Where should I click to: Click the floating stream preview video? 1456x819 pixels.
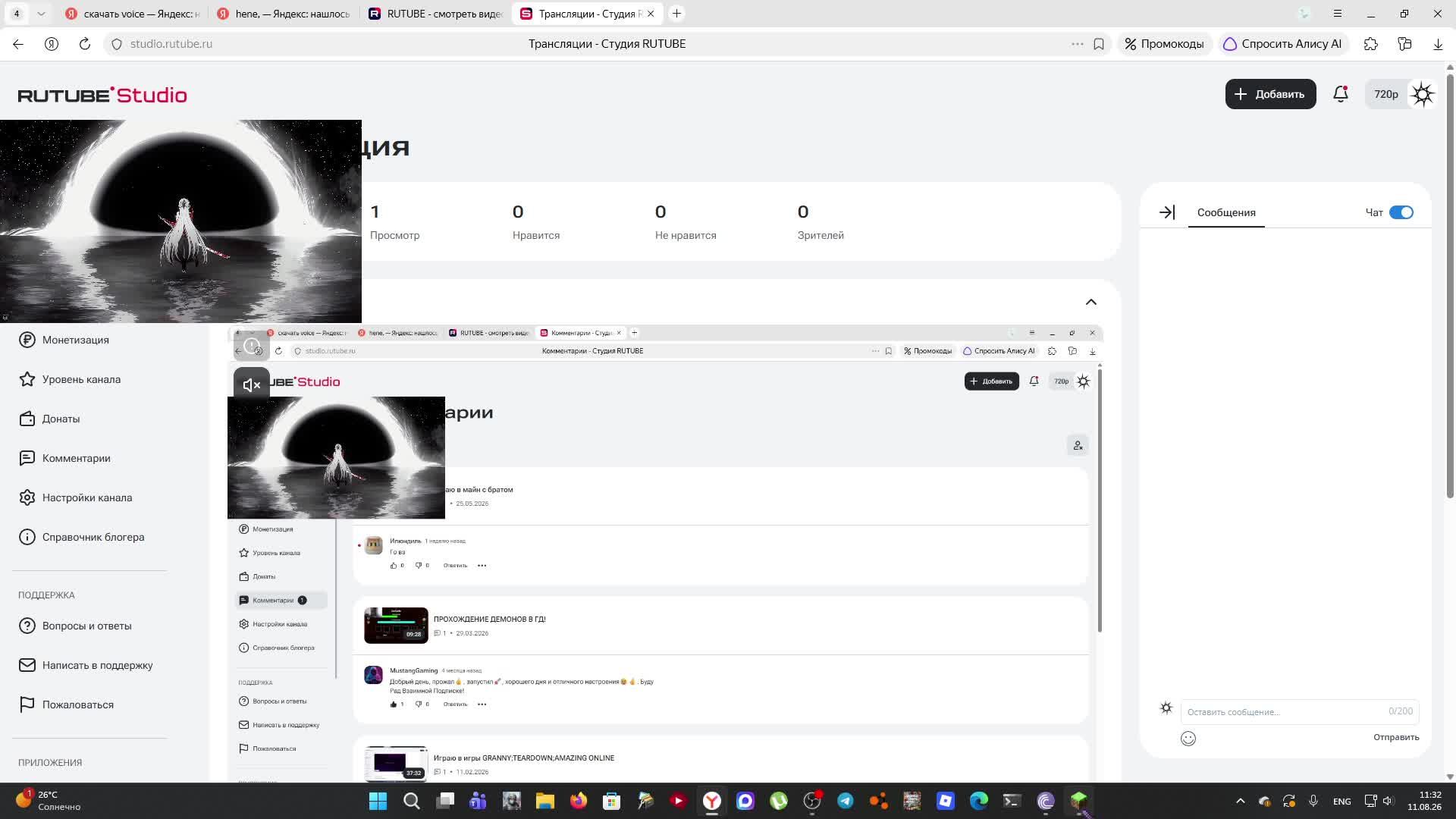(180, 221)
